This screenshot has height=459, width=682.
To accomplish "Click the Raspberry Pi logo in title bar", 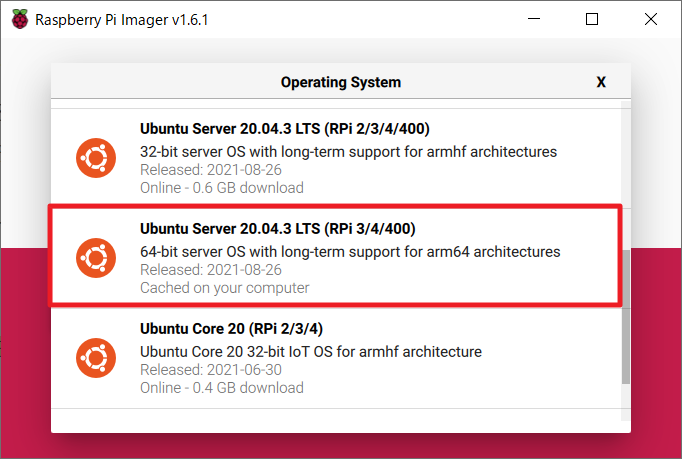I will (x=20, y=19).
